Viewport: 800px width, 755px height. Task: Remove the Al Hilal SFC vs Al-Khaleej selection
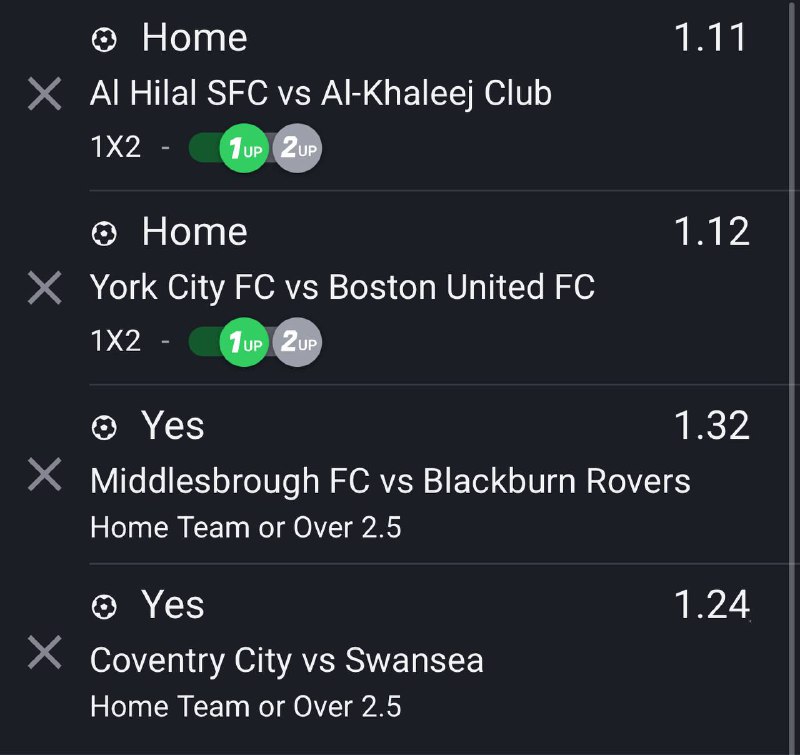tap(44, 95)
